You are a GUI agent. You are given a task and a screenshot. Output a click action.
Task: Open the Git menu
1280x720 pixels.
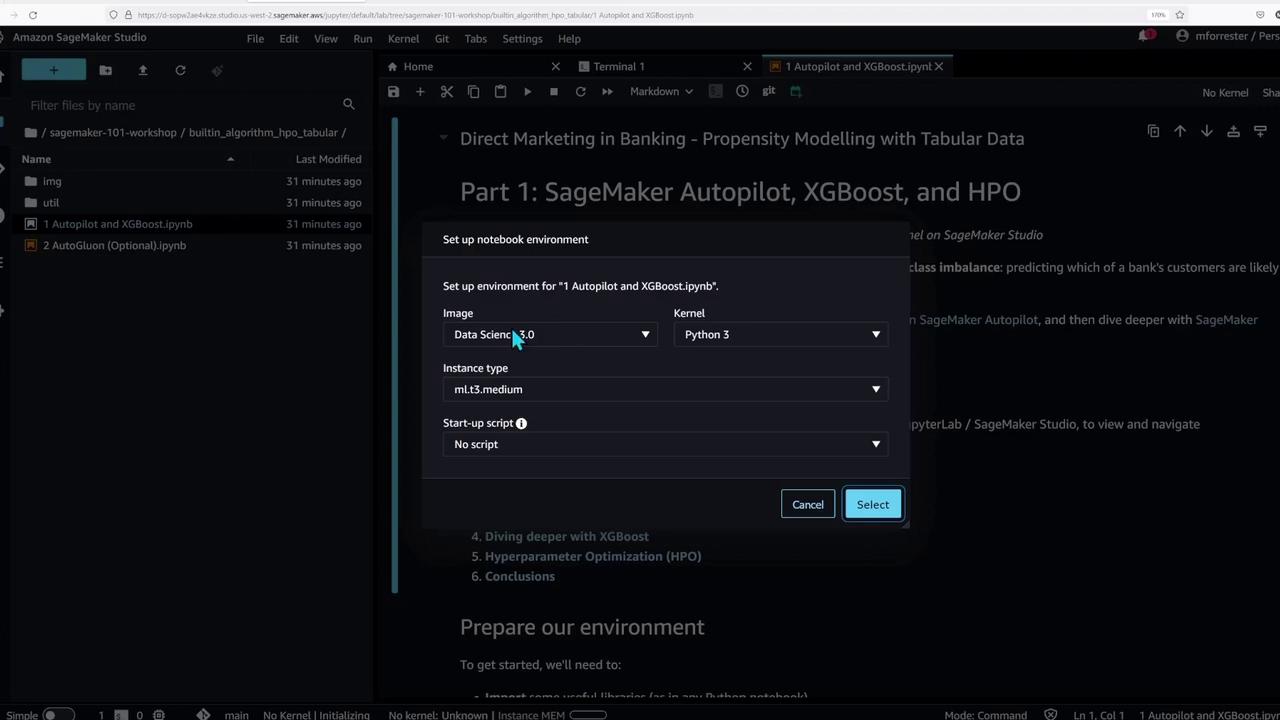click(x=441, y=38)
